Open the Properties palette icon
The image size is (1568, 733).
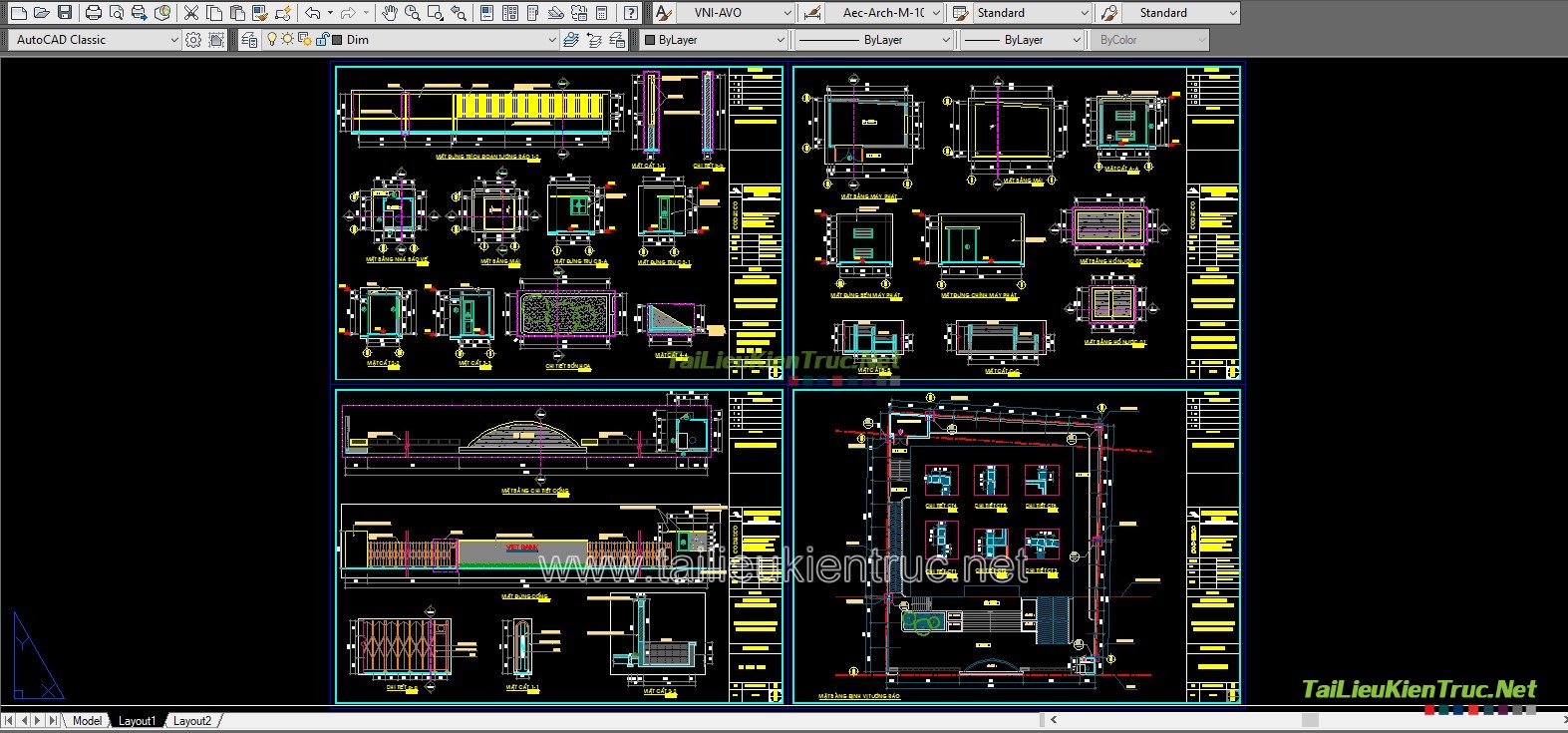[x=486, y=13]
